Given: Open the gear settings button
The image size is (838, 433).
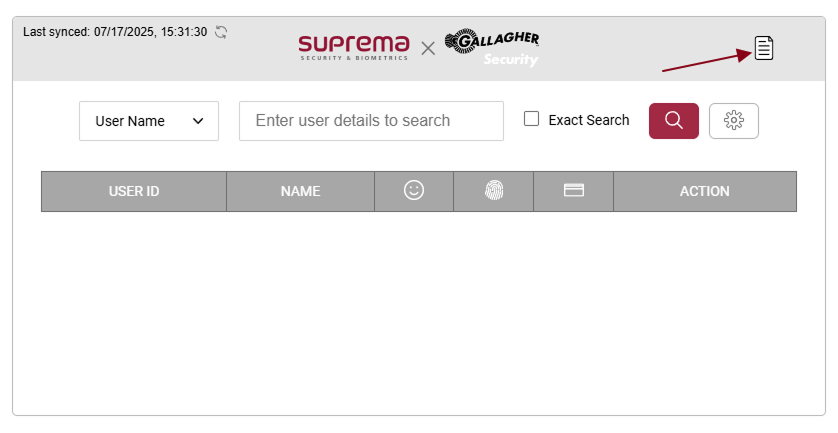Looking at the screenshot, I should [x=734, y=120].
